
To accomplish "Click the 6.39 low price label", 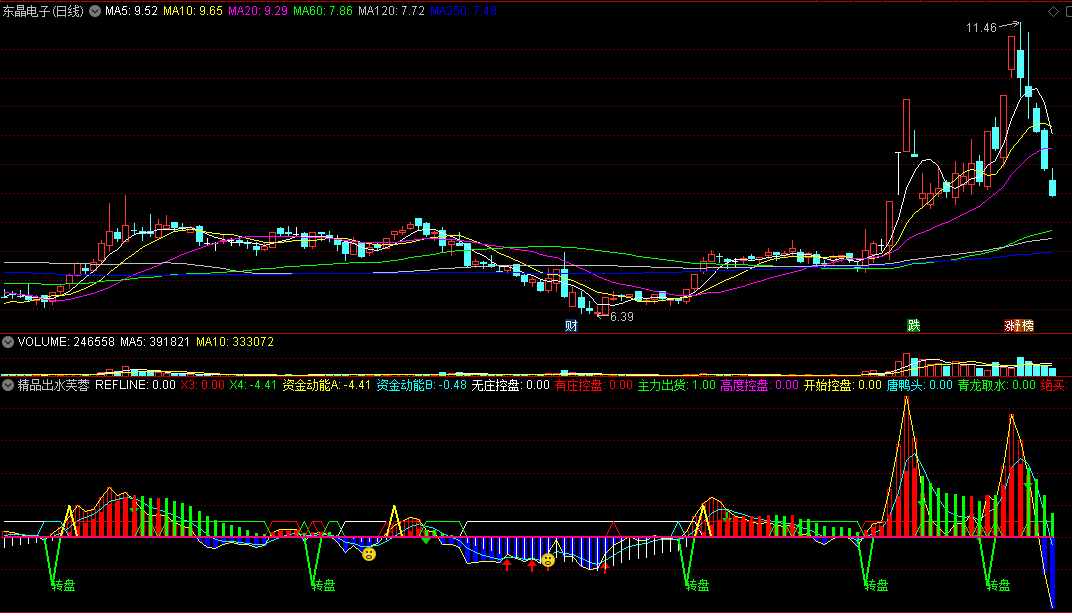I will click(x=621, y=317).
